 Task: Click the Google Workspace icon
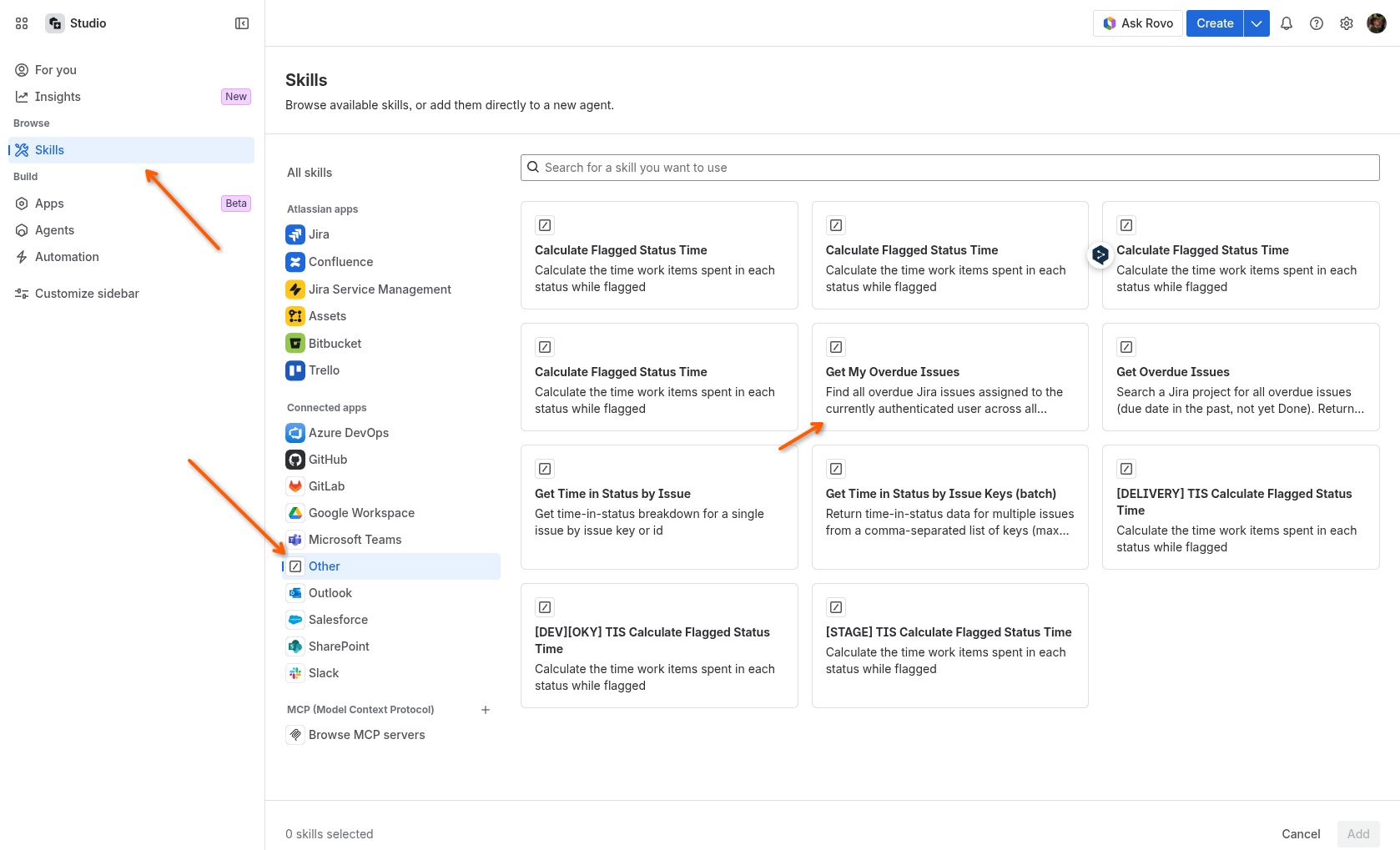[x=295, y=513]
